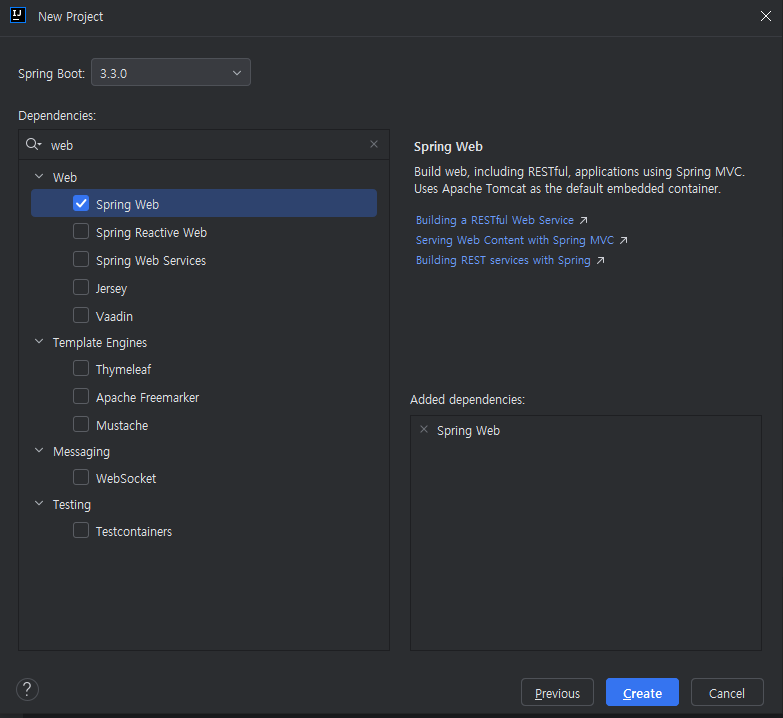This screenshot has width=783, height=718.
Task: Uncheck the Spring Web checkbox
Action: pyautogui.click(x=81, y=203)
